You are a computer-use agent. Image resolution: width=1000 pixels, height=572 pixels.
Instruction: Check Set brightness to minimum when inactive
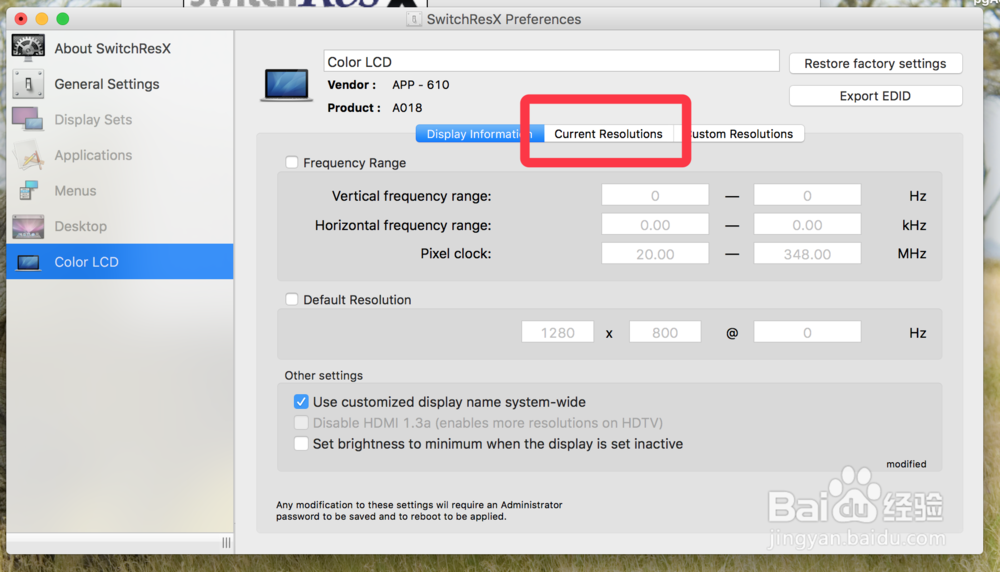pos(301,444)
